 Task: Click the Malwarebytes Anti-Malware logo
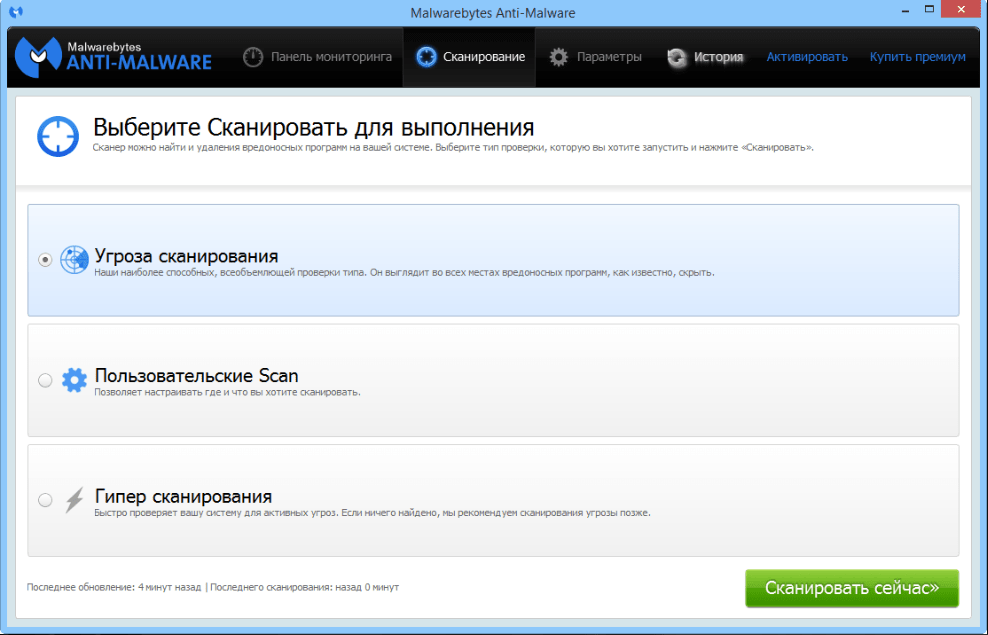pyautogui.click(x=114, y=56)
